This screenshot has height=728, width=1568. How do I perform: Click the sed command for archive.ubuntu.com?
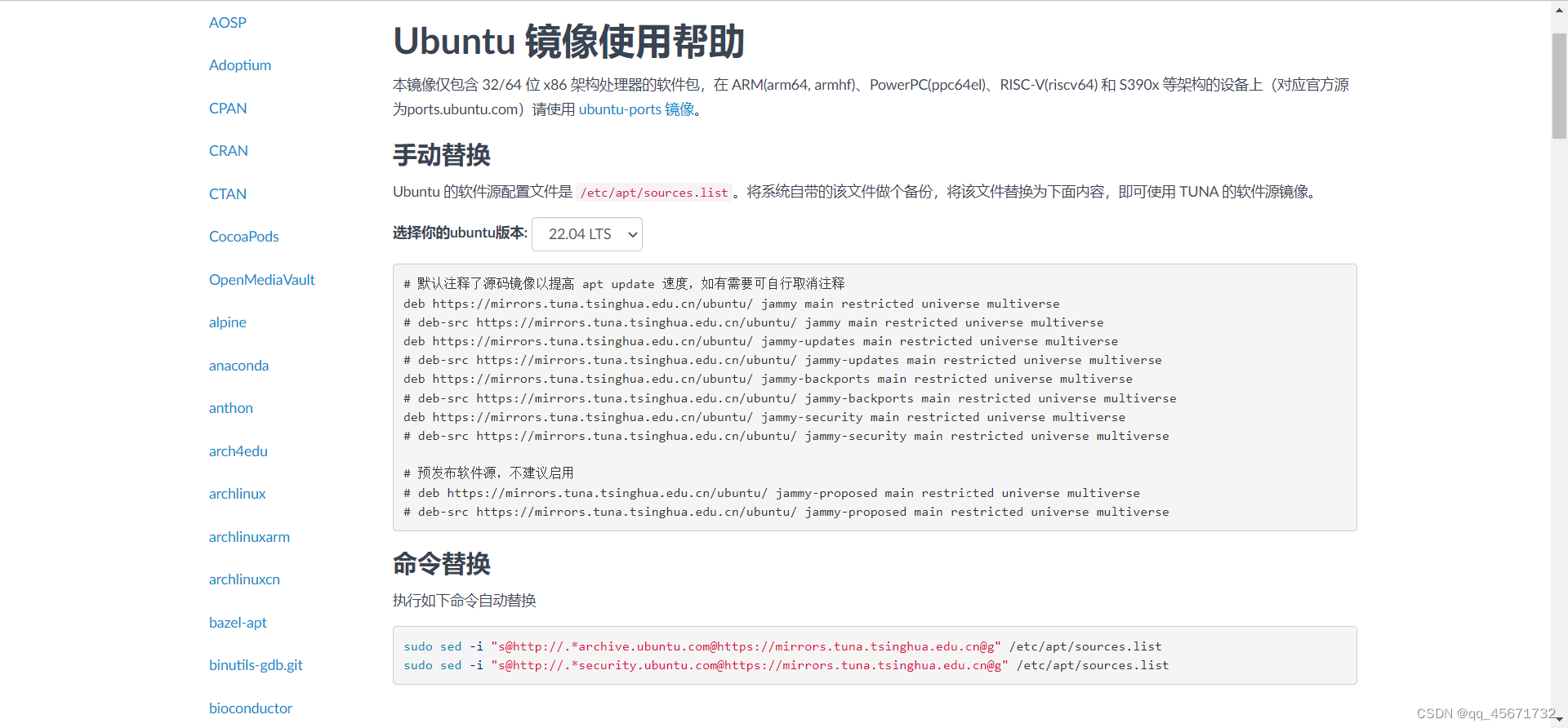pyautogui.click(x=782, y=646)
